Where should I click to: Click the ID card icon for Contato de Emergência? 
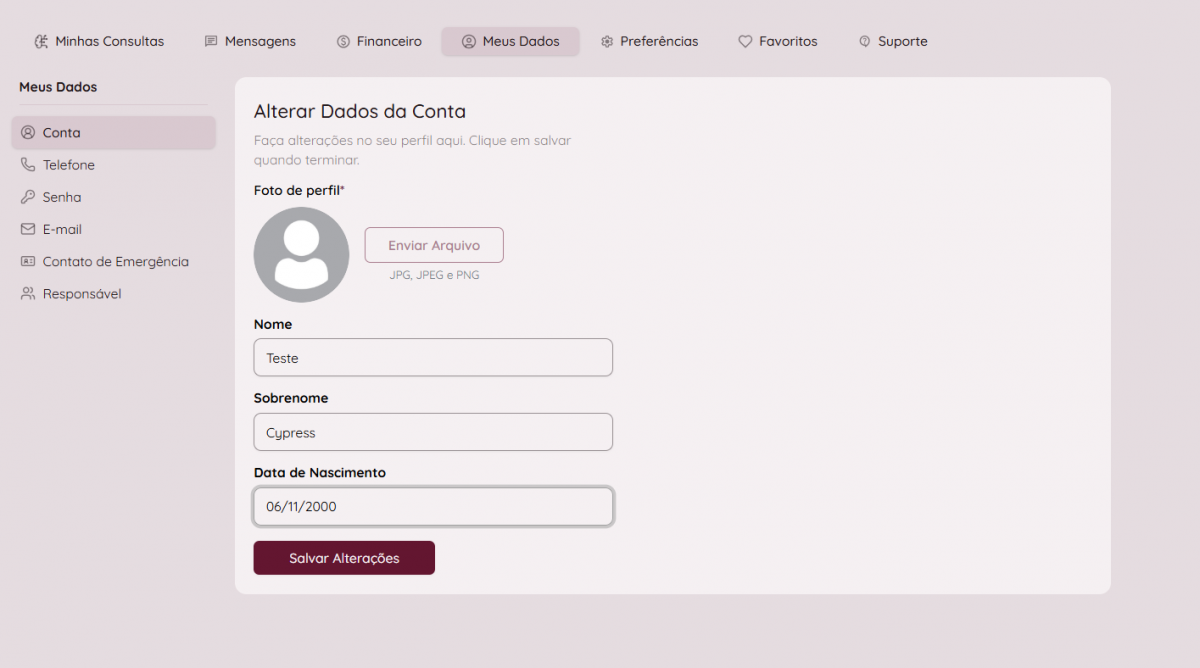tap(28, 262)
